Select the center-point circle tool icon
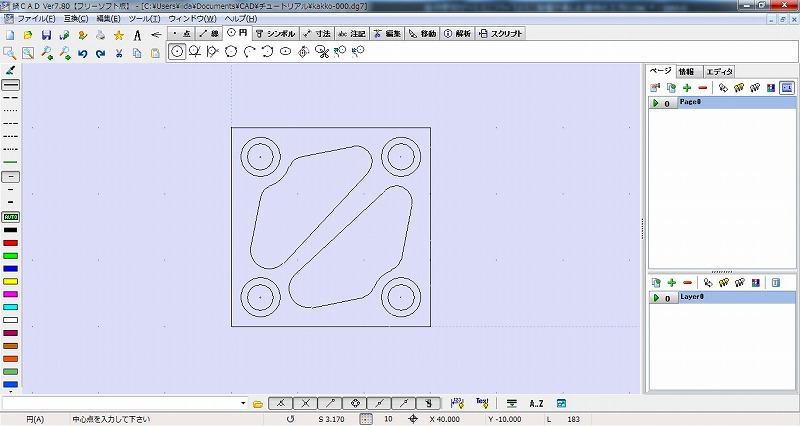The image size is (800, 426). point(177,51)
